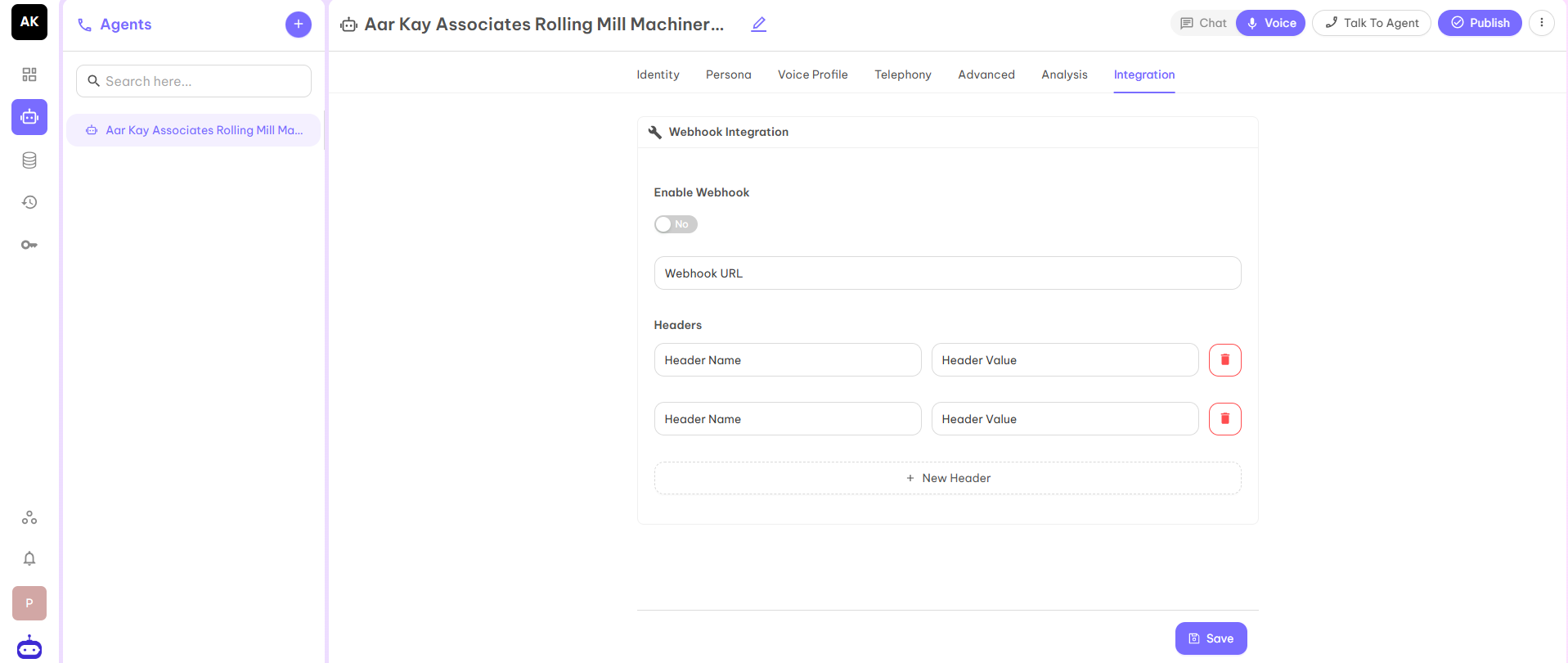Open the chatbot assistant icon at bottom left
The height and width of the screenshot is (663, 1568).
[29, 647]
